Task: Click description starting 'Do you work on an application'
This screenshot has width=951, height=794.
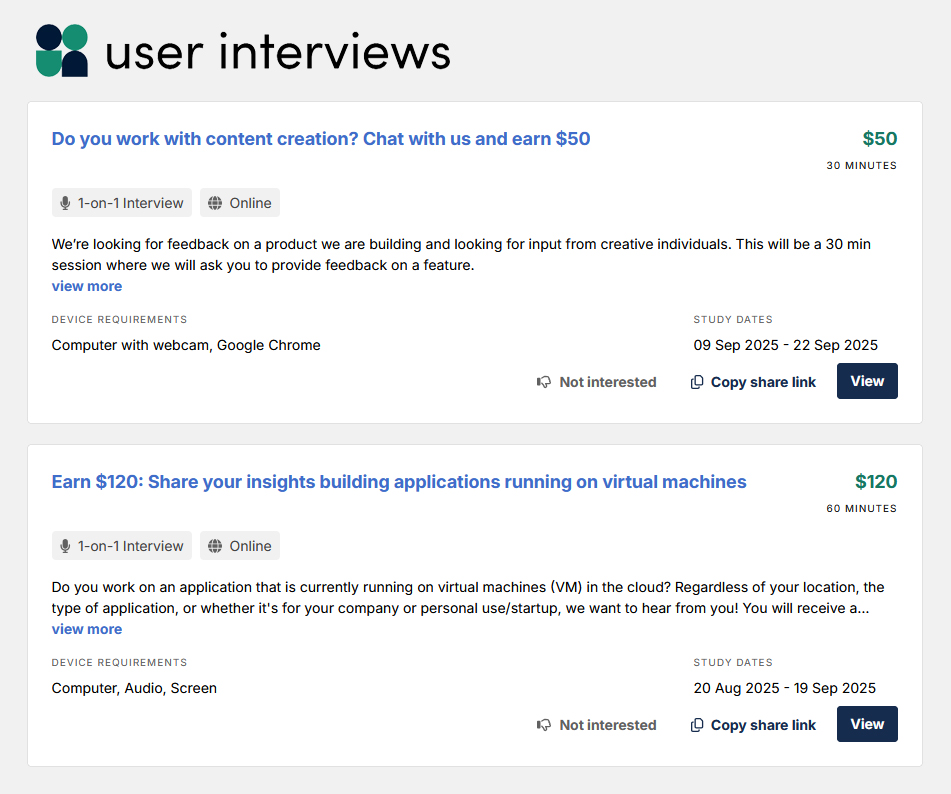Action: tap(468, 597)
